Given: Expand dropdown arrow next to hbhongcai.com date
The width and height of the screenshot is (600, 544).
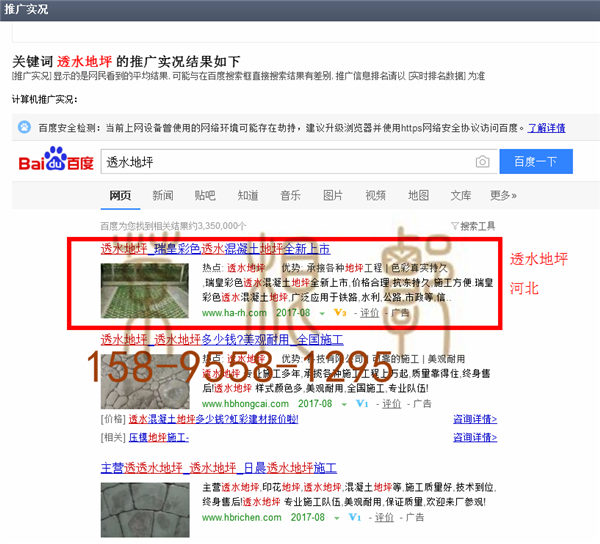Looking at the screenshot, I should coord(344,404).
